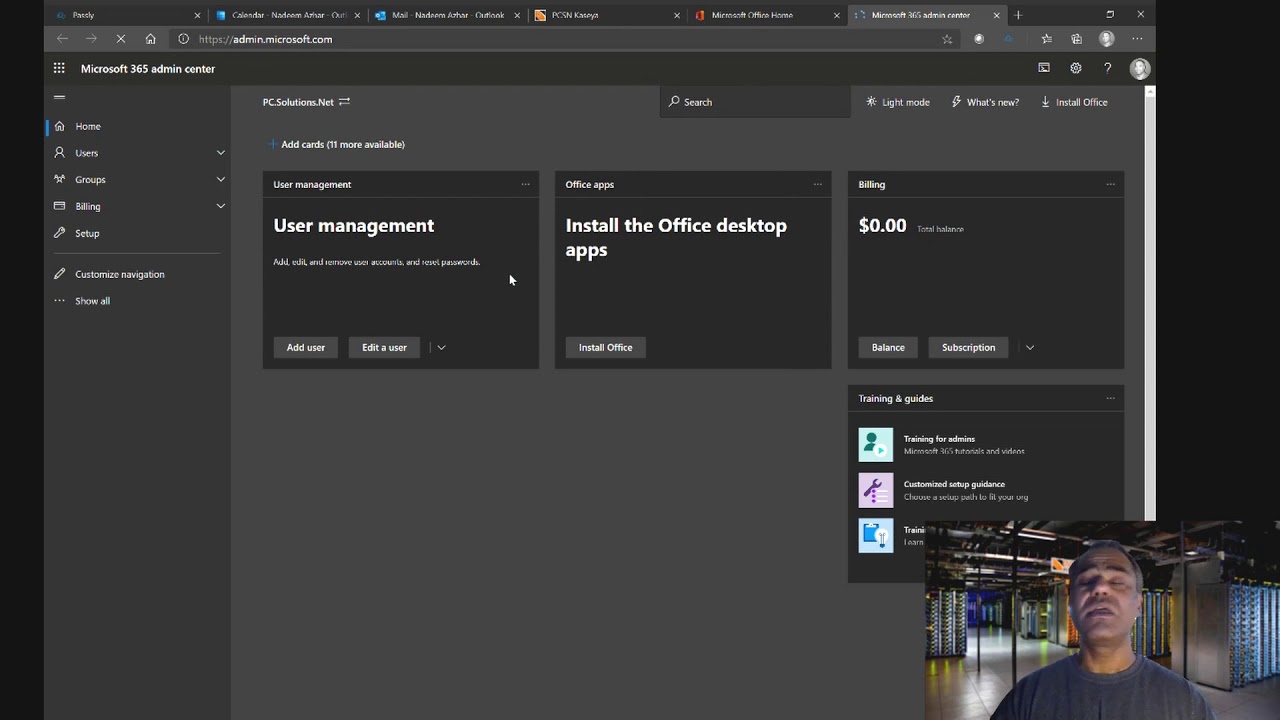
Task: Click the admin center Search box
Action: pos(755,102)
